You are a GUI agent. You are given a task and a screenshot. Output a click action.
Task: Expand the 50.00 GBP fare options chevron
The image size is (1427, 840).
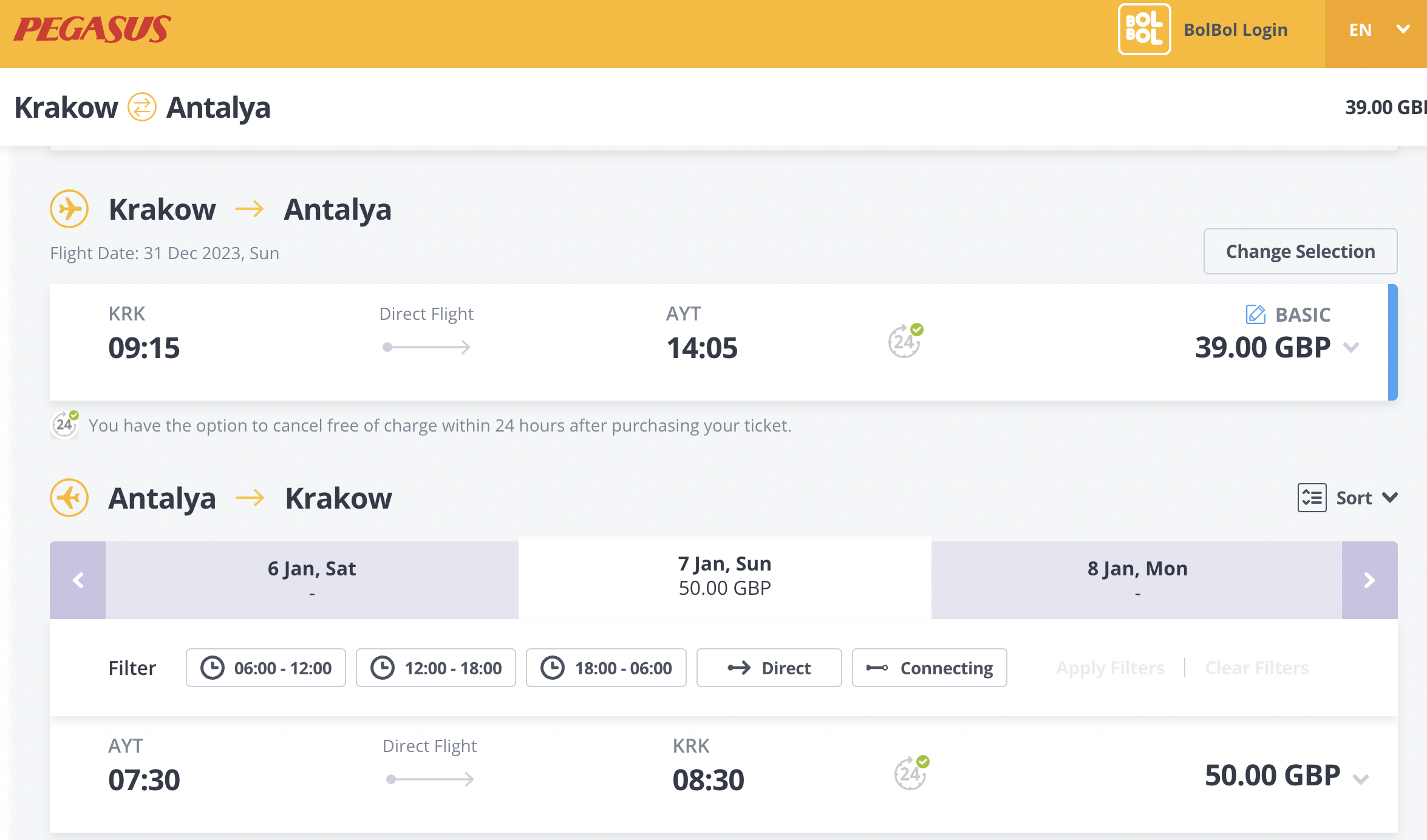[x=1361, y=779]
